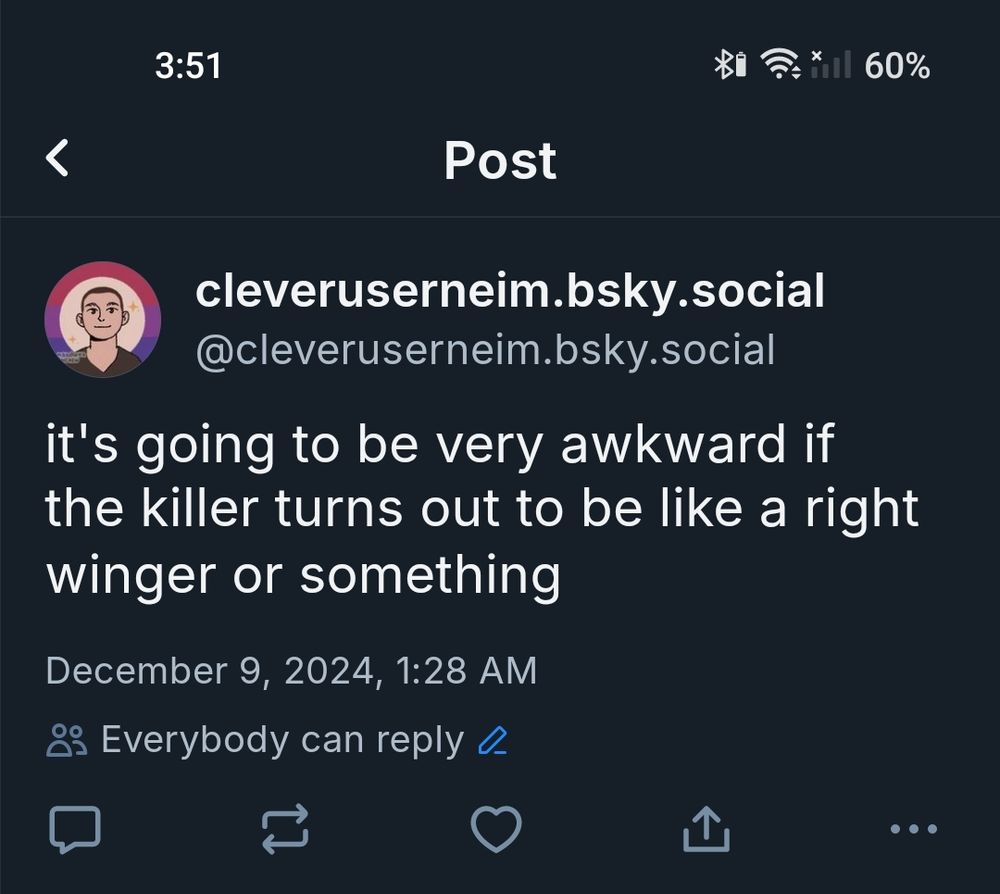Open the cleveruserneim.bsky.social display name
This screenshot has width=1000, height=894.
(x=510, y=292)
